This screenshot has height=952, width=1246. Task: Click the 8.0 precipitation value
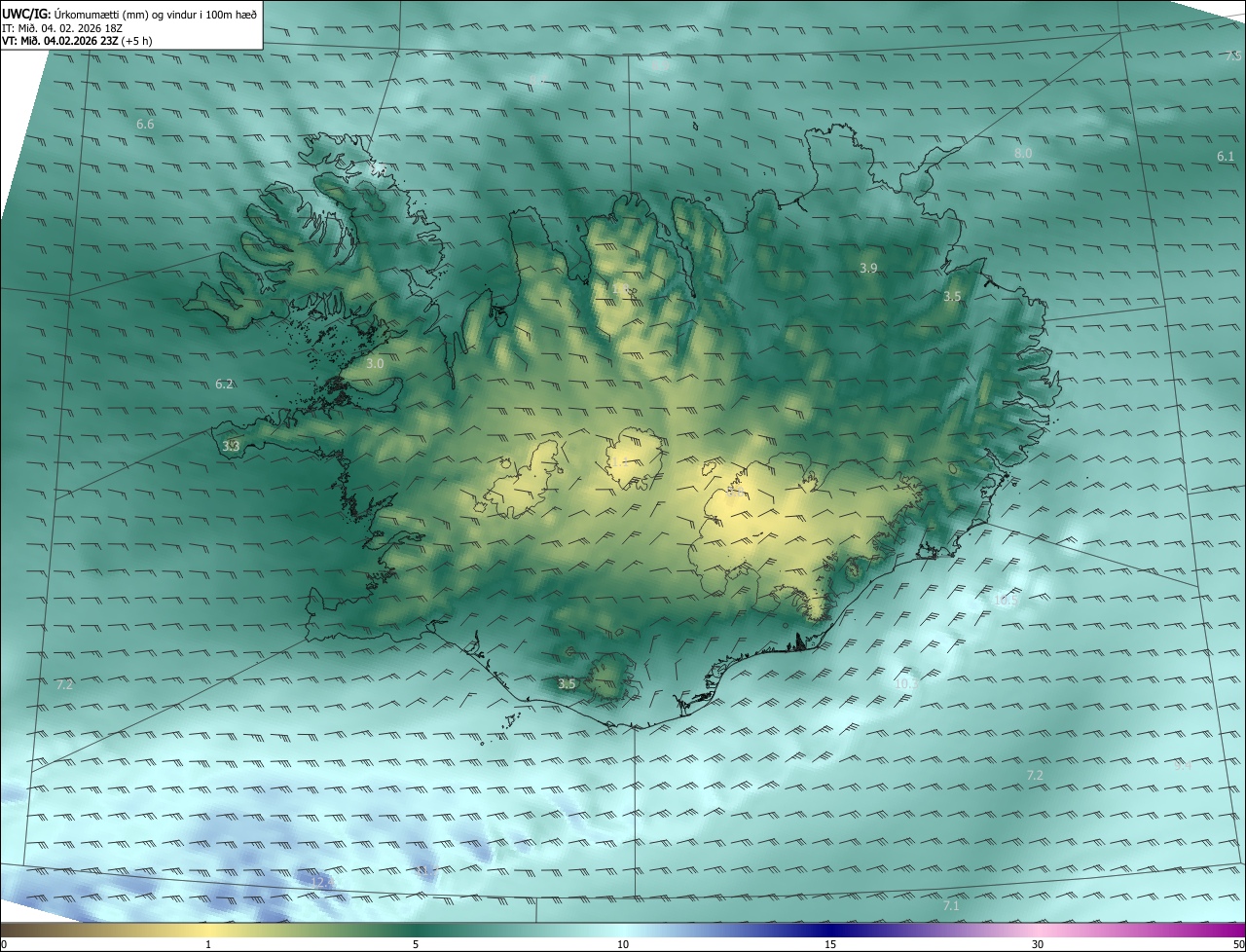tap(1023, 154)
